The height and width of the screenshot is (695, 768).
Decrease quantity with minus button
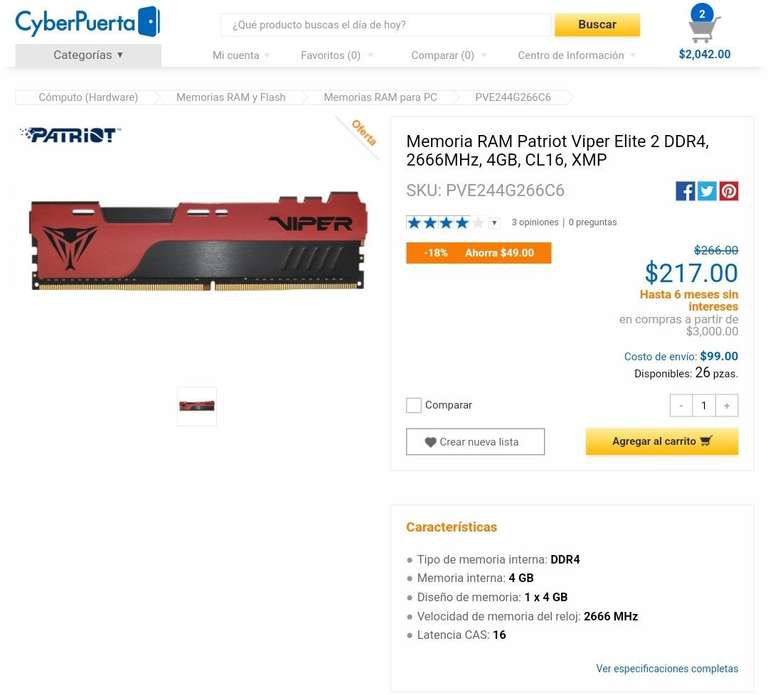click(681, 406)
